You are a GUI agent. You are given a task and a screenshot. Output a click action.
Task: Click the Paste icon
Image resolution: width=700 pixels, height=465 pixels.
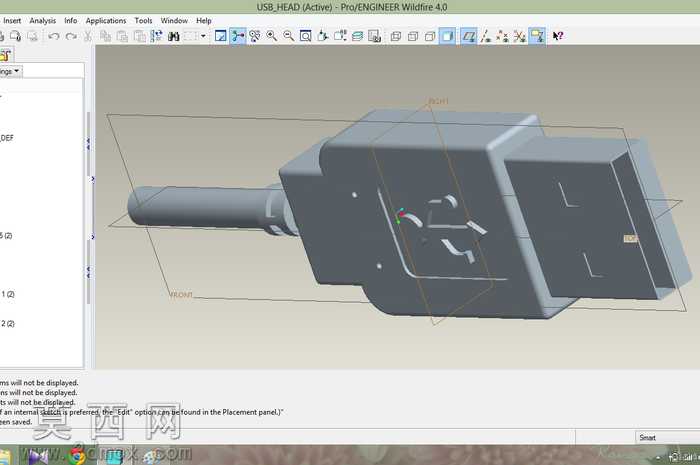coord(122,36)
